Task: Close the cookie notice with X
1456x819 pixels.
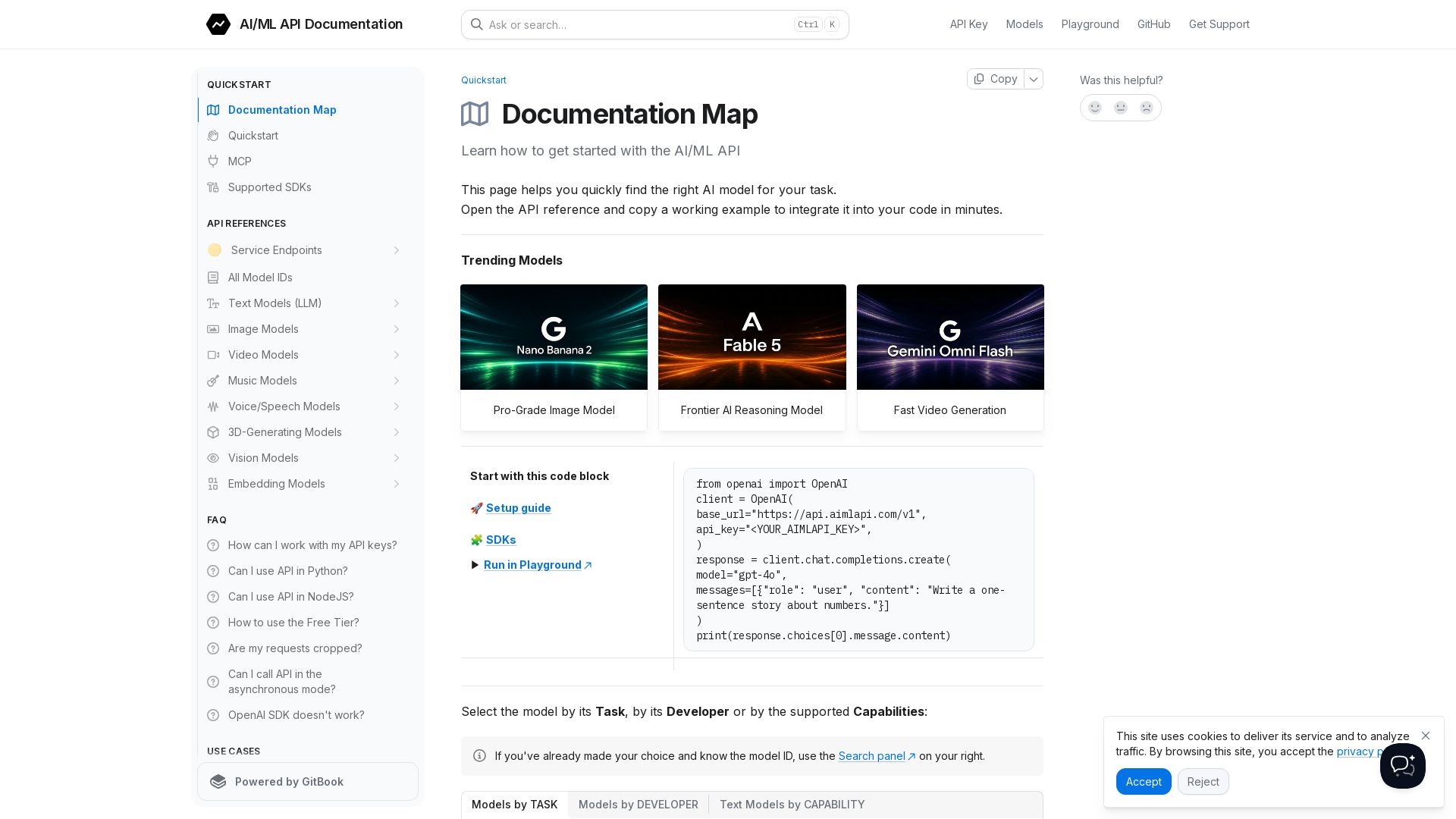Action: [1426, 736]
